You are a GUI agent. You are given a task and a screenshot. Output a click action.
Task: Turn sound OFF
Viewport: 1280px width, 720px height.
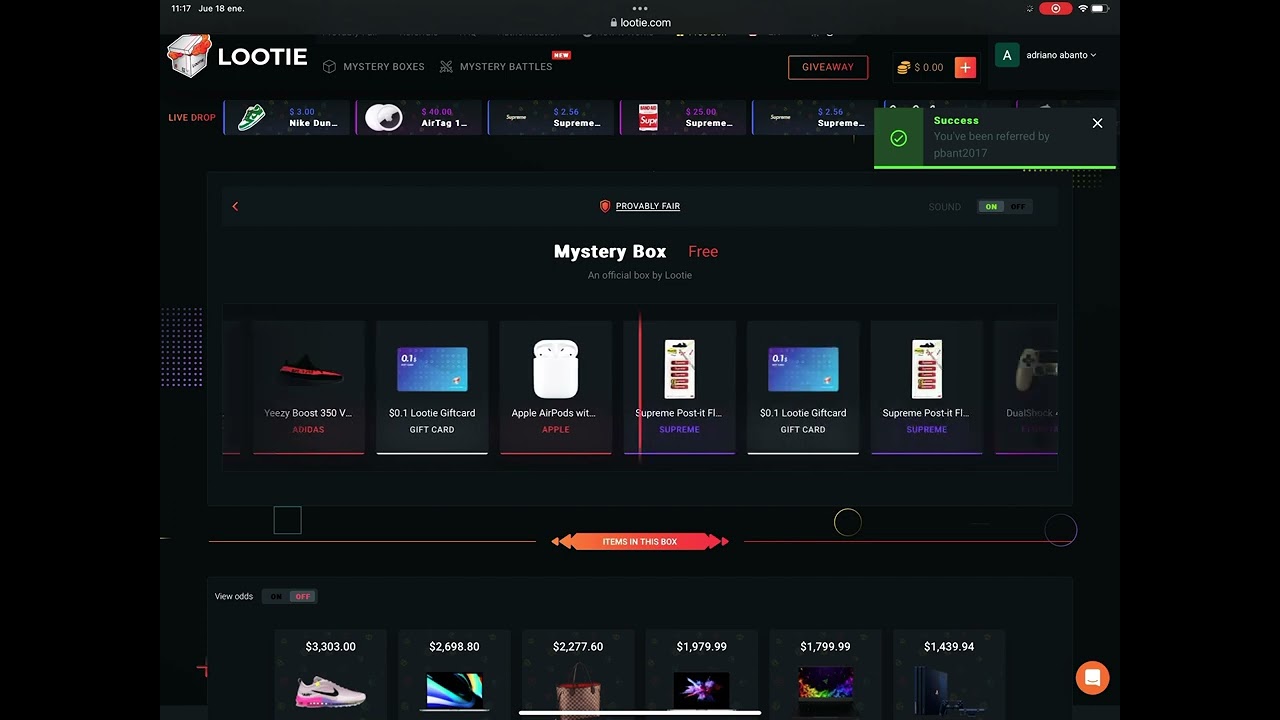click(x=1017, y=207)
